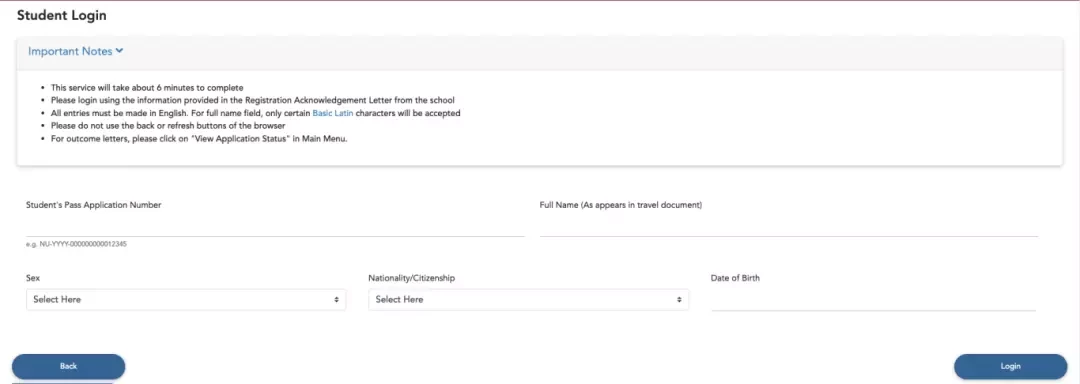Collapse the Important Notes chevron icon
This screenshot has height=384, width=1080.
point(119,51)
